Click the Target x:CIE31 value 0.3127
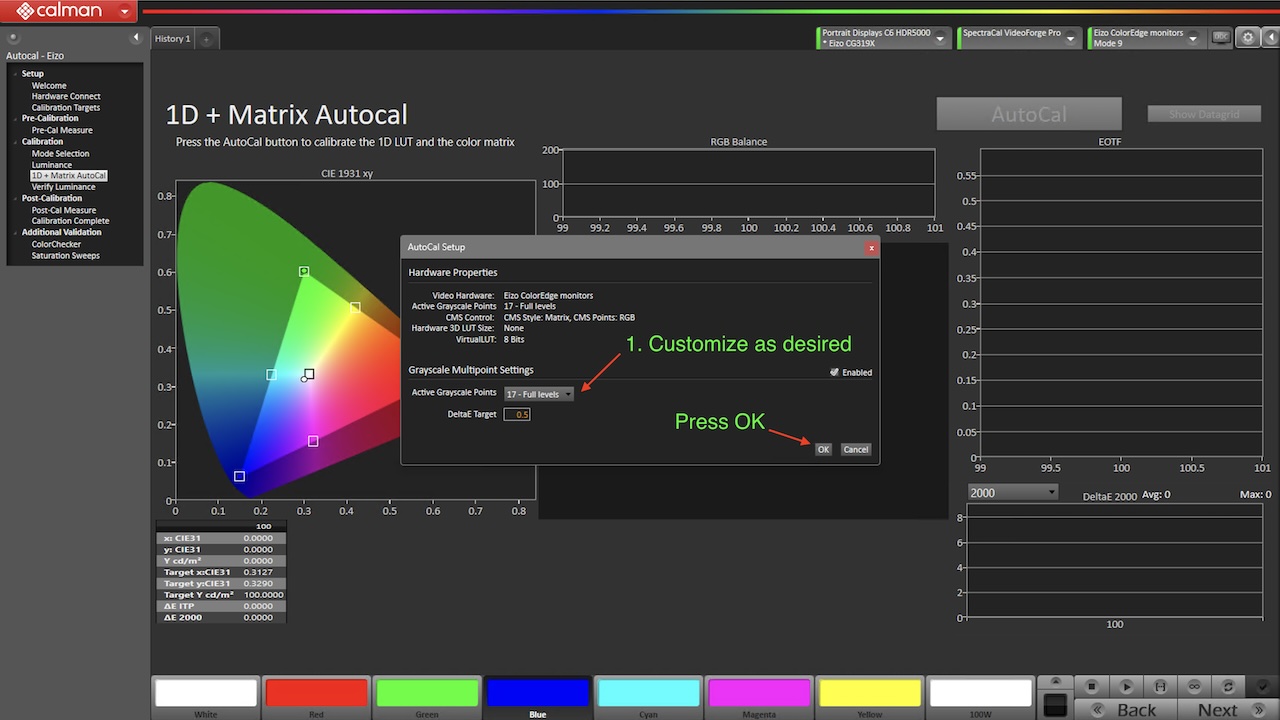Viewport: 1280px width, 720px height. (258, 572)
